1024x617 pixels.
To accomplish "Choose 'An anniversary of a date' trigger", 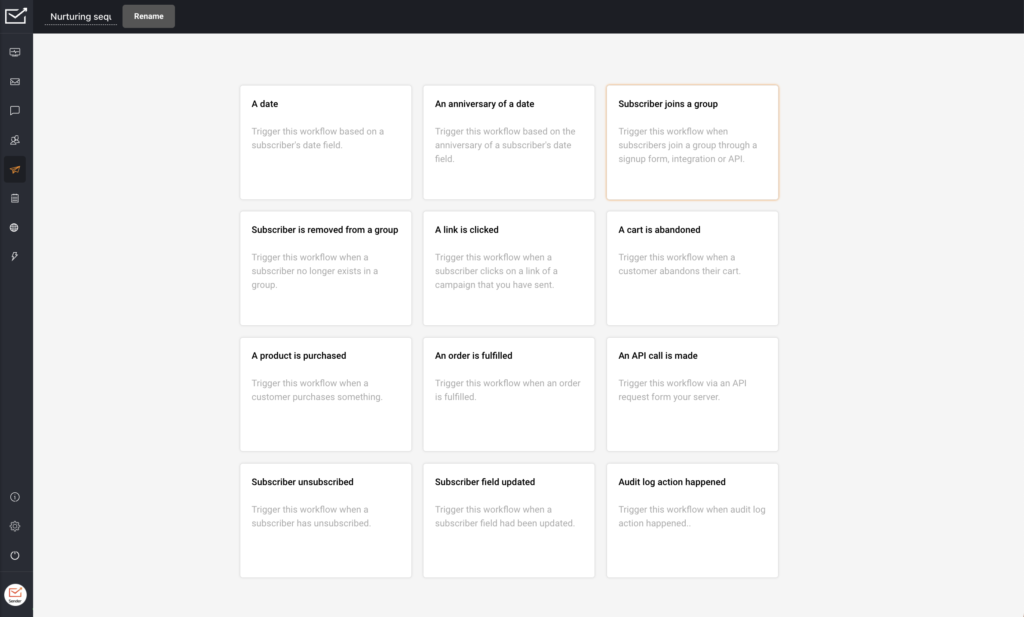I will [x=509, y=142].
